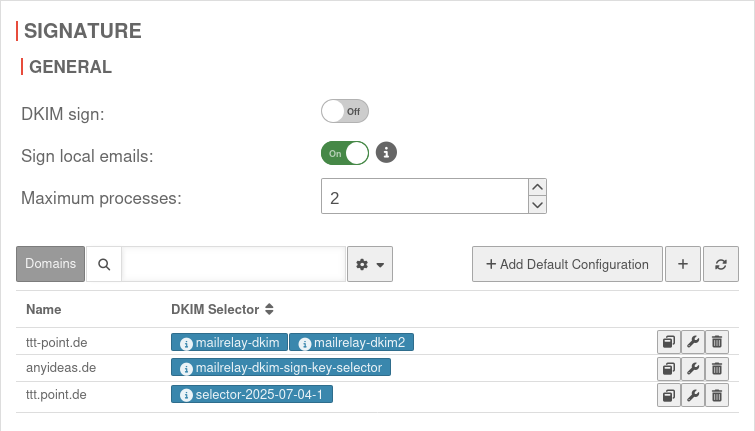Decrease Maximum processes value

click(537, 205)
